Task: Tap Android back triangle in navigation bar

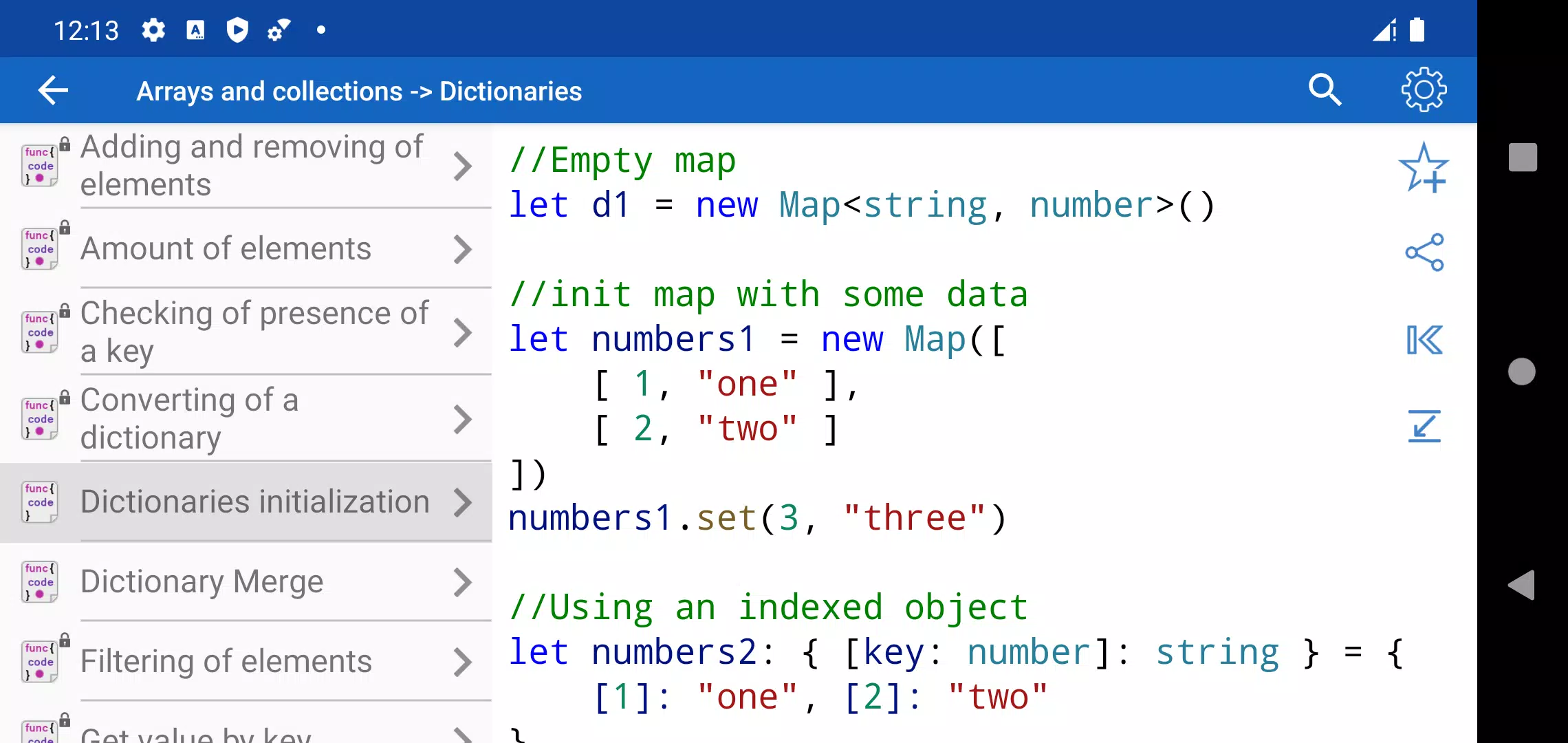Action: [1521, 585]
